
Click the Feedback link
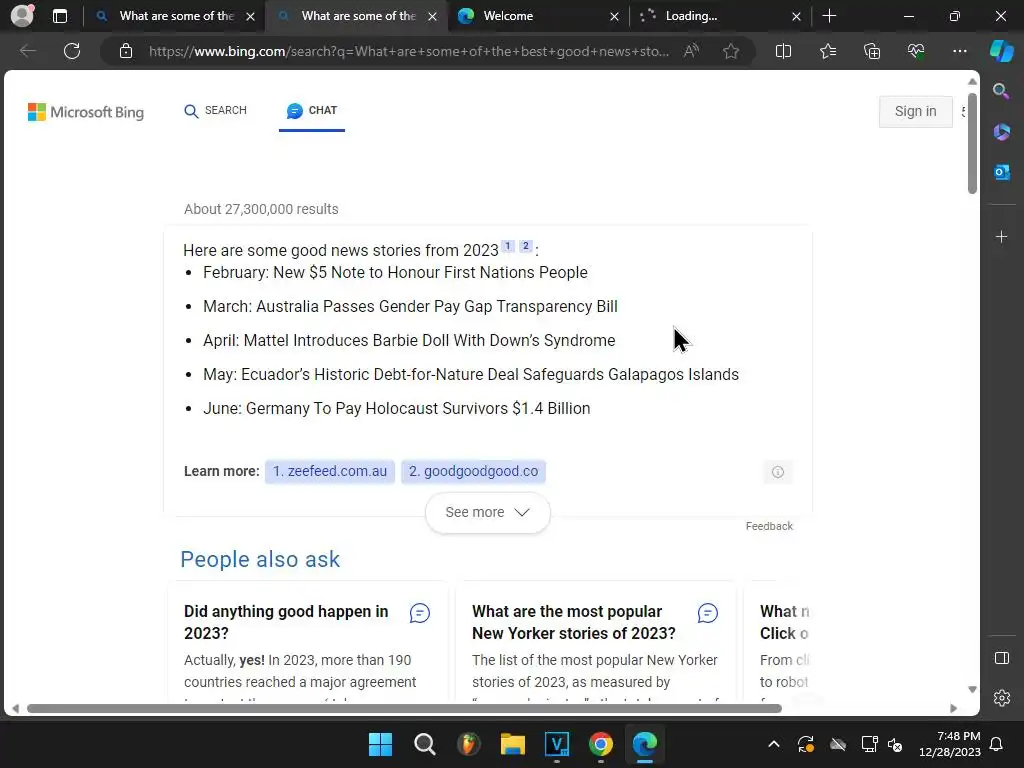769,526
